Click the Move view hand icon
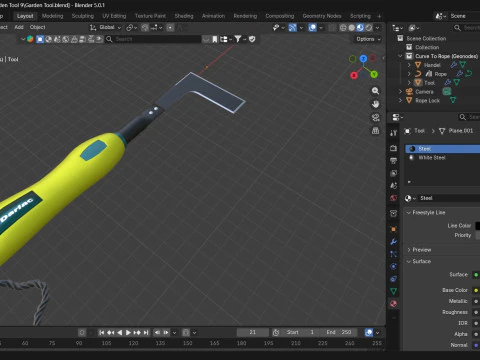Screen dimensions: 480x360 point(375,104)
